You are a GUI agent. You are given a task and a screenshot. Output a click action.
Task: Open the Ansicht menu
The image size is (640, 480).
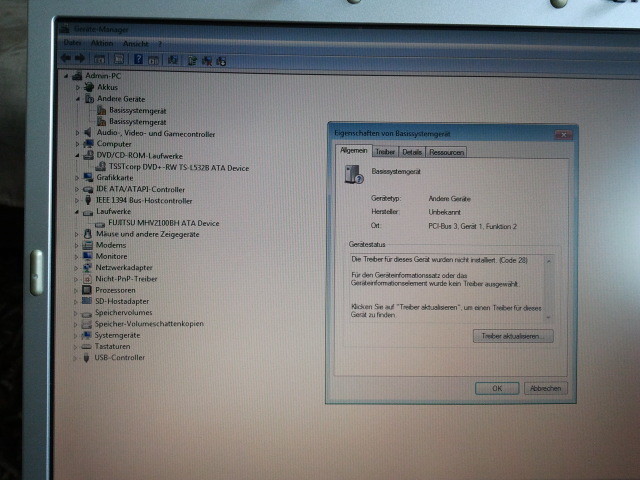(x=136, y=44)
